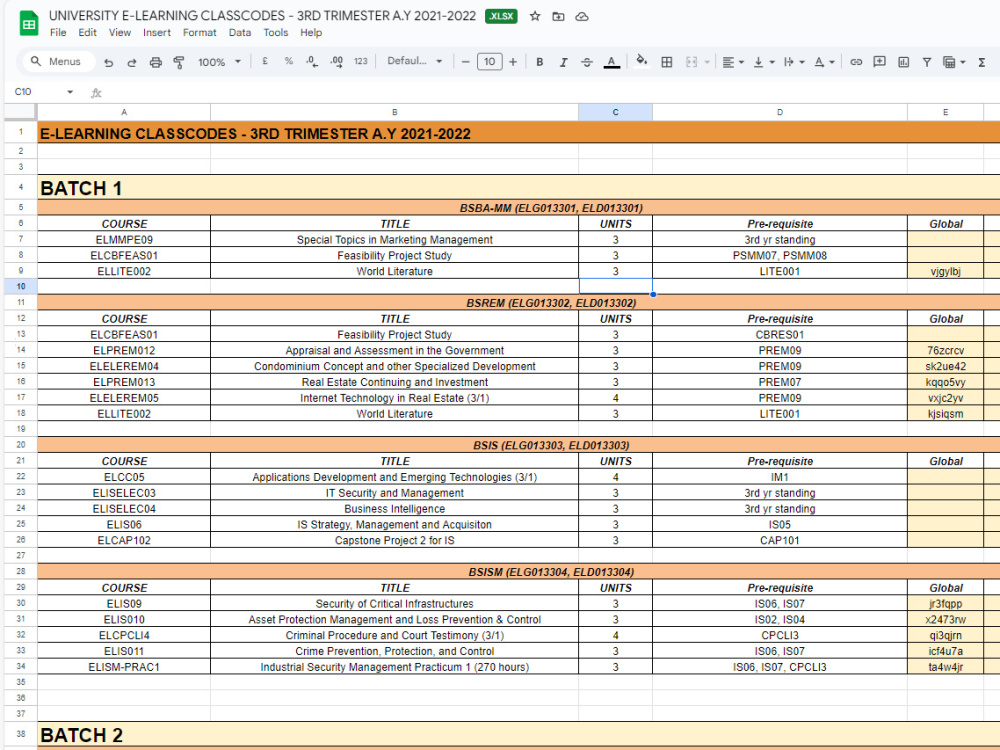Format as currency
Viewport: 1000px width, 750px height.
[x=265, y=61]
